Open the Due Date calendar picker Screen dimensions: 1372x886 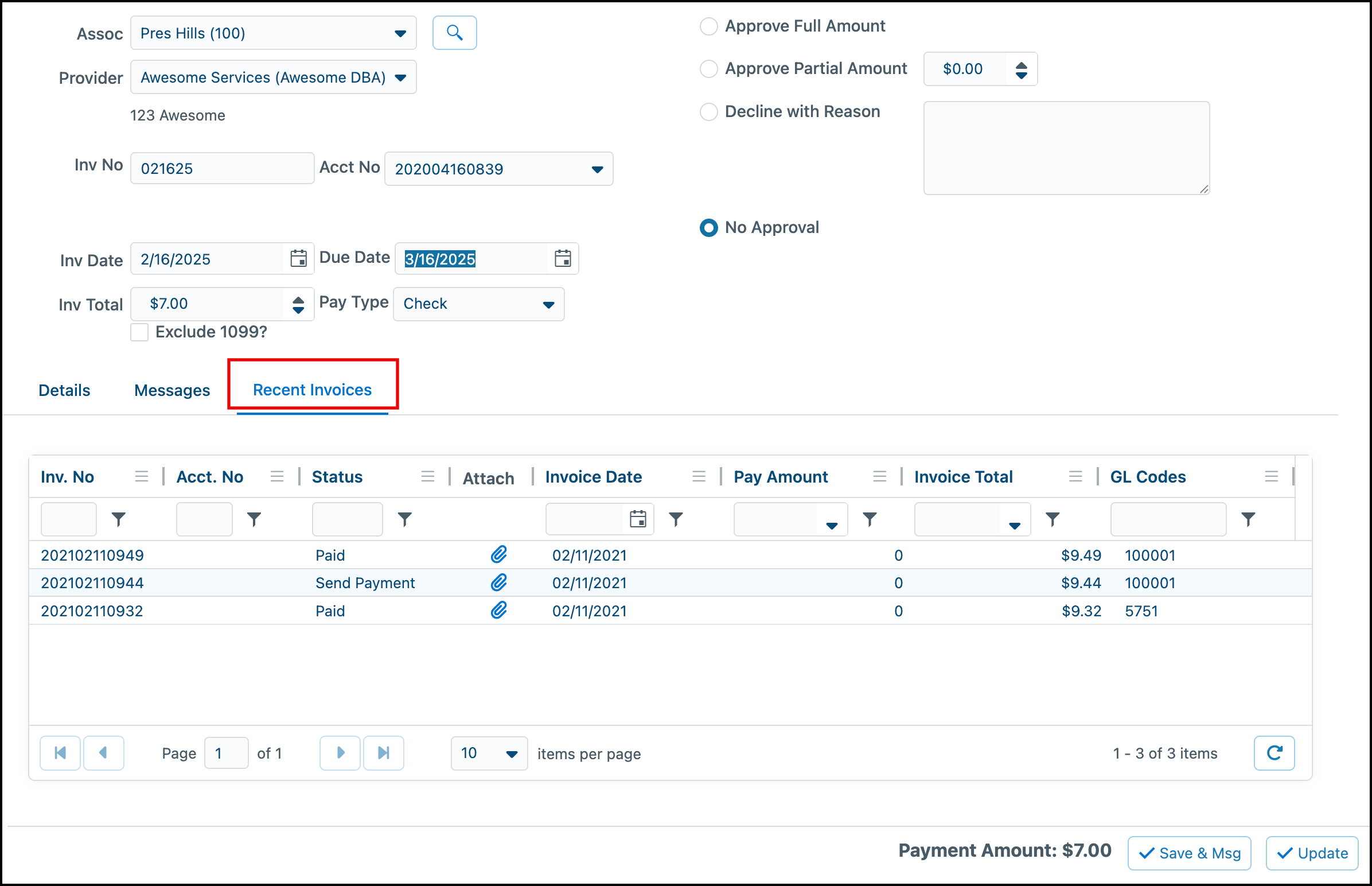[562, 258]
